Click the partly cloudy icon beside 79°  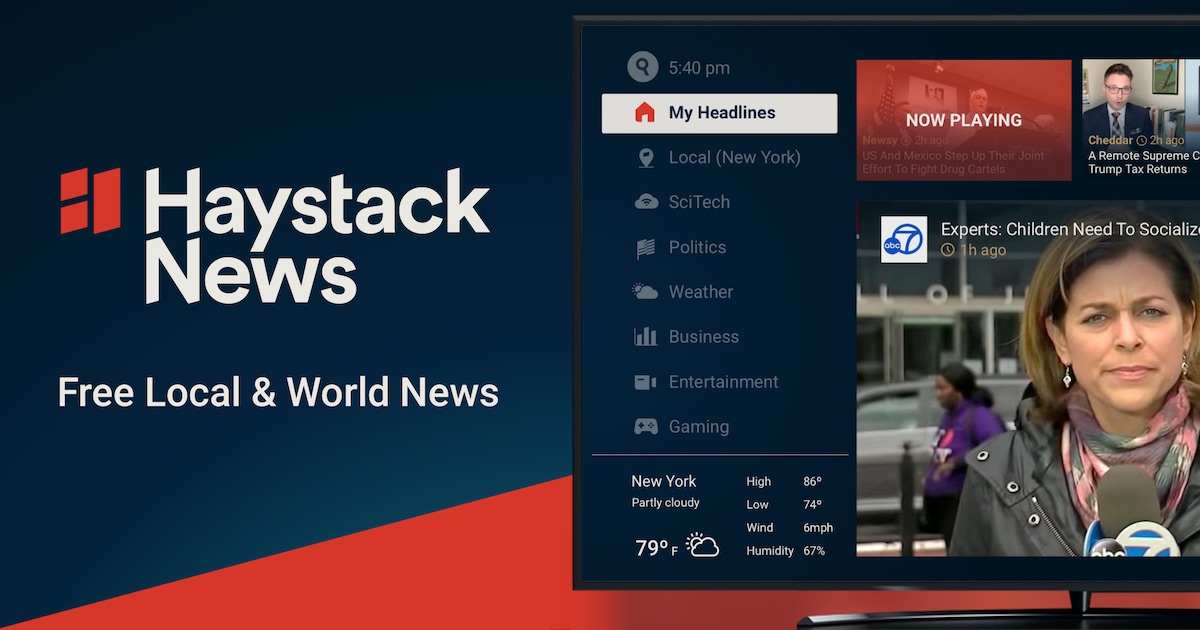[x=702, y=546]
